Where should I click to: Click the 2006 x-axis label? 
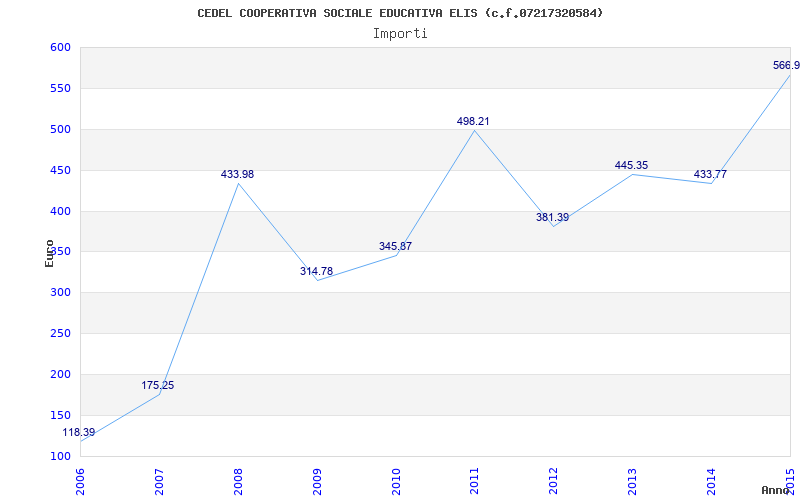pyautogui.click(x=80, y=482)
